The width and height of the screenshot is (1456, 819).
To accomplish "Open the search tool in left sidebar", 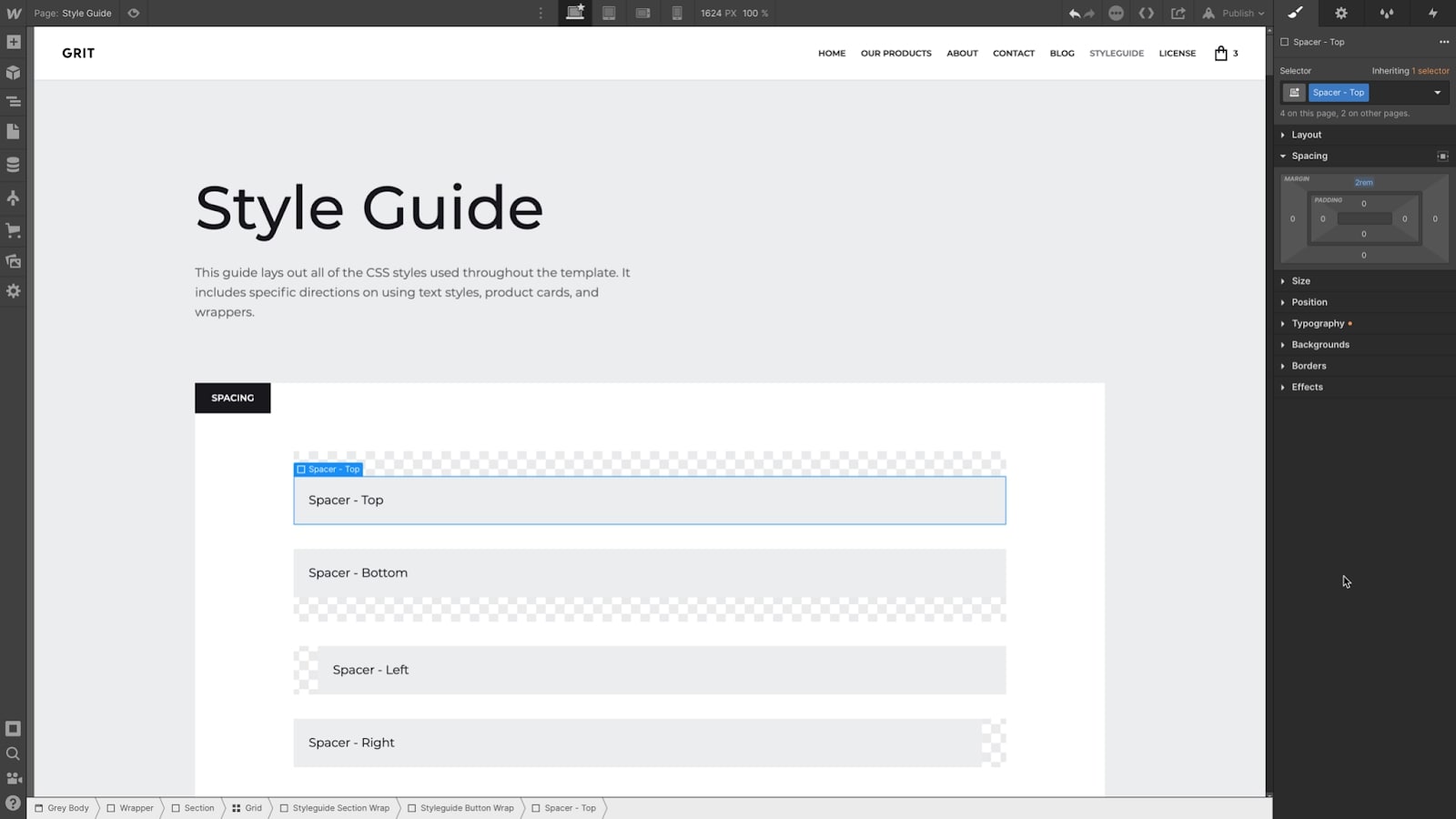I will point(14,753).
